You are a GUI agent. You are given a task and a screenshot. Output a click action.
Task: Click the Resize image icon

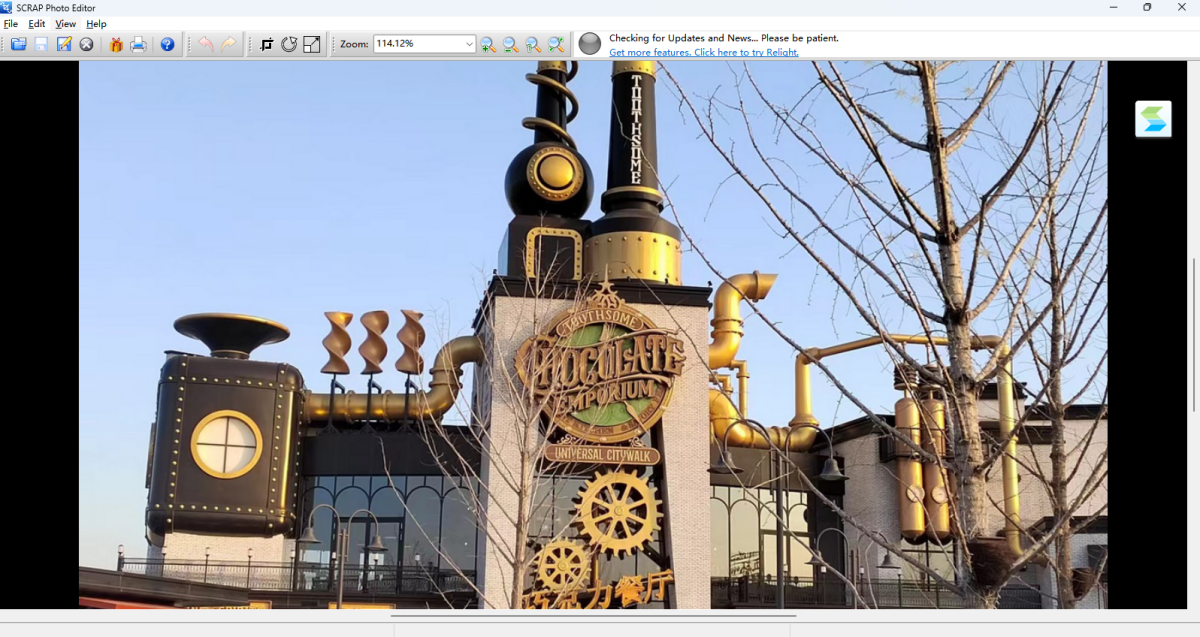[x=312, y=44]
